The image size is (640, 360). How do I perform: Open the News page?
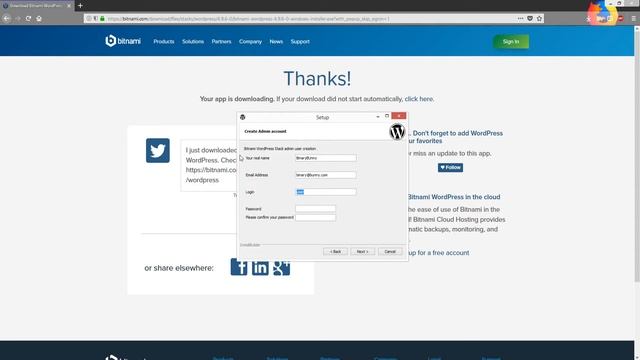[276, 41]
